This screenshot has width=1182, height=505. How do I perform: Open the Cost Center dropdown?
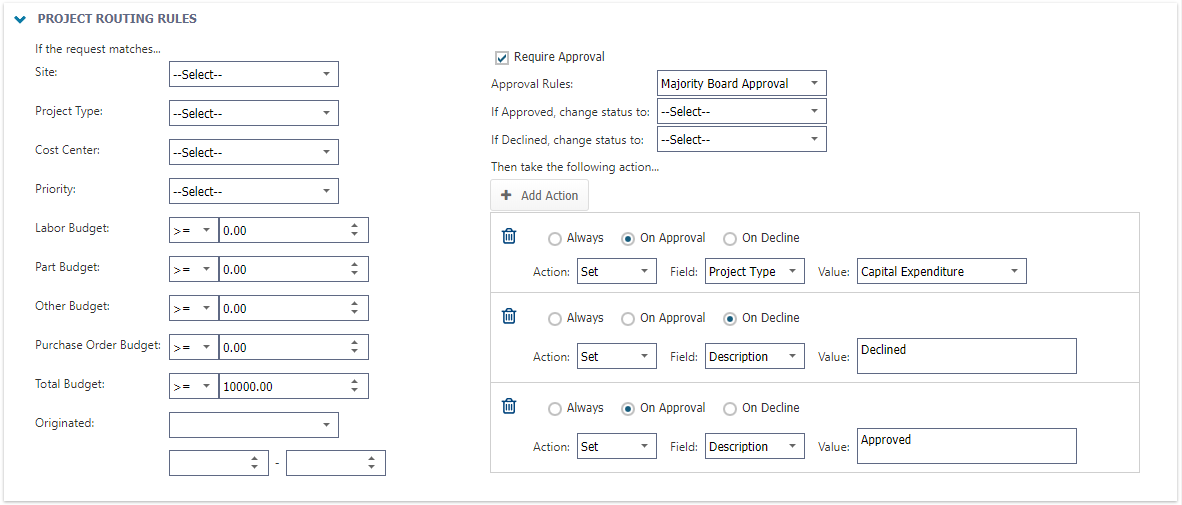pyautogui.click(x=254, y=152)
